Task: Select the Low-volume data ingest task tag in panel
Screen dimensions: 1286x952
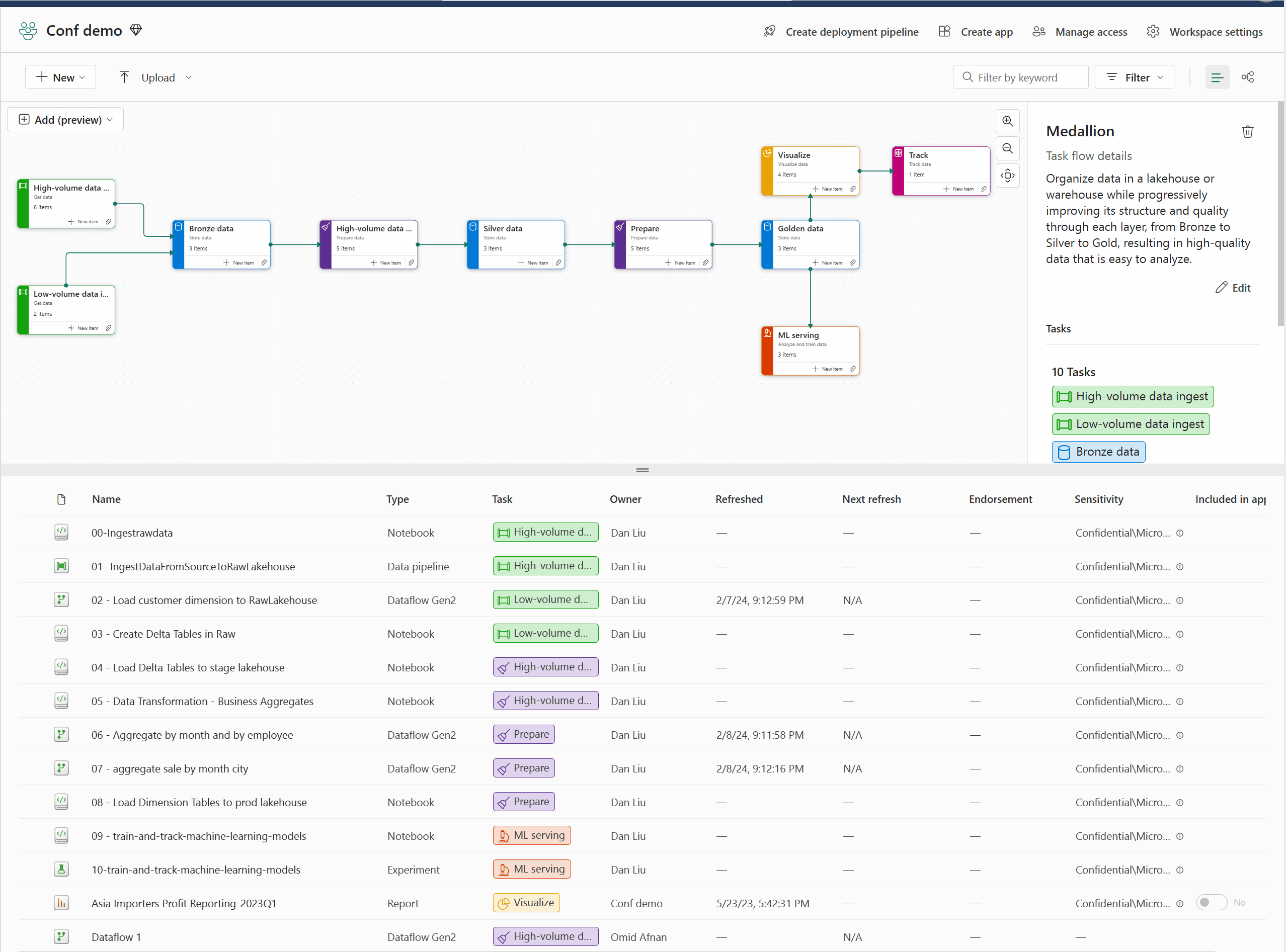Action: tap(1131, 424)
